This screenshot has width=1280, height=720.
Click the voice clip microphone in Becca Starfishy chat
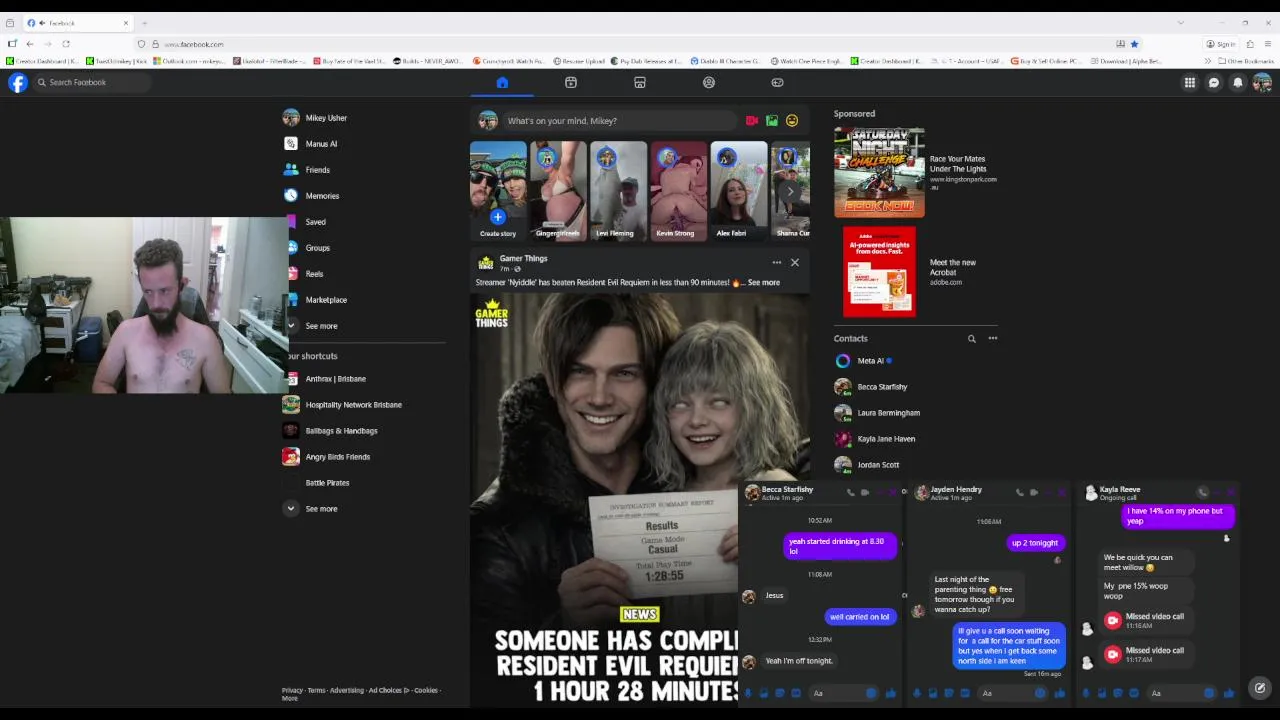click(x=748, y=693)
